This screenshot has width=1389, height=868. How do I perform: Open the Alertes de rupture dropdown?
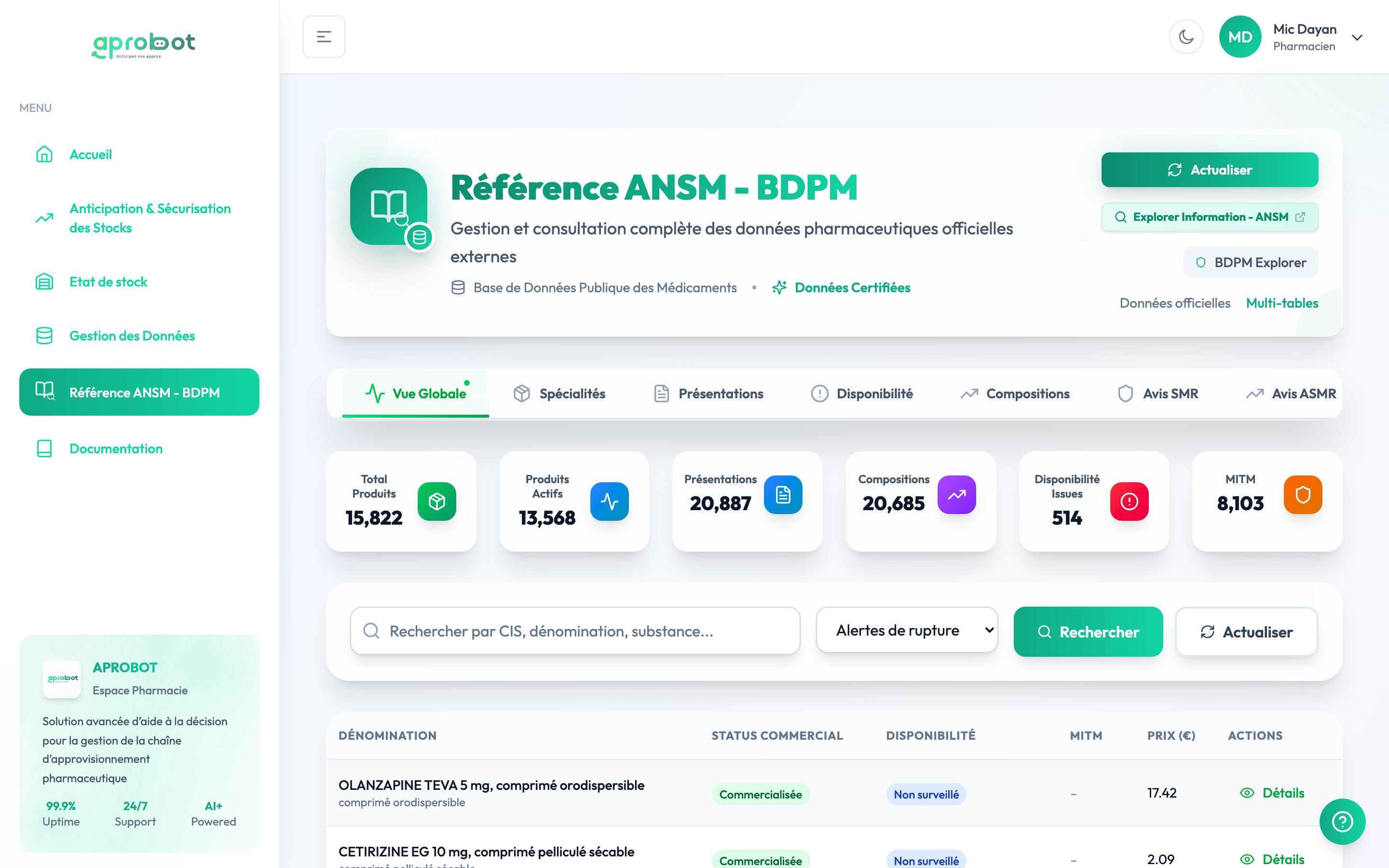click(x=907, y=630)
